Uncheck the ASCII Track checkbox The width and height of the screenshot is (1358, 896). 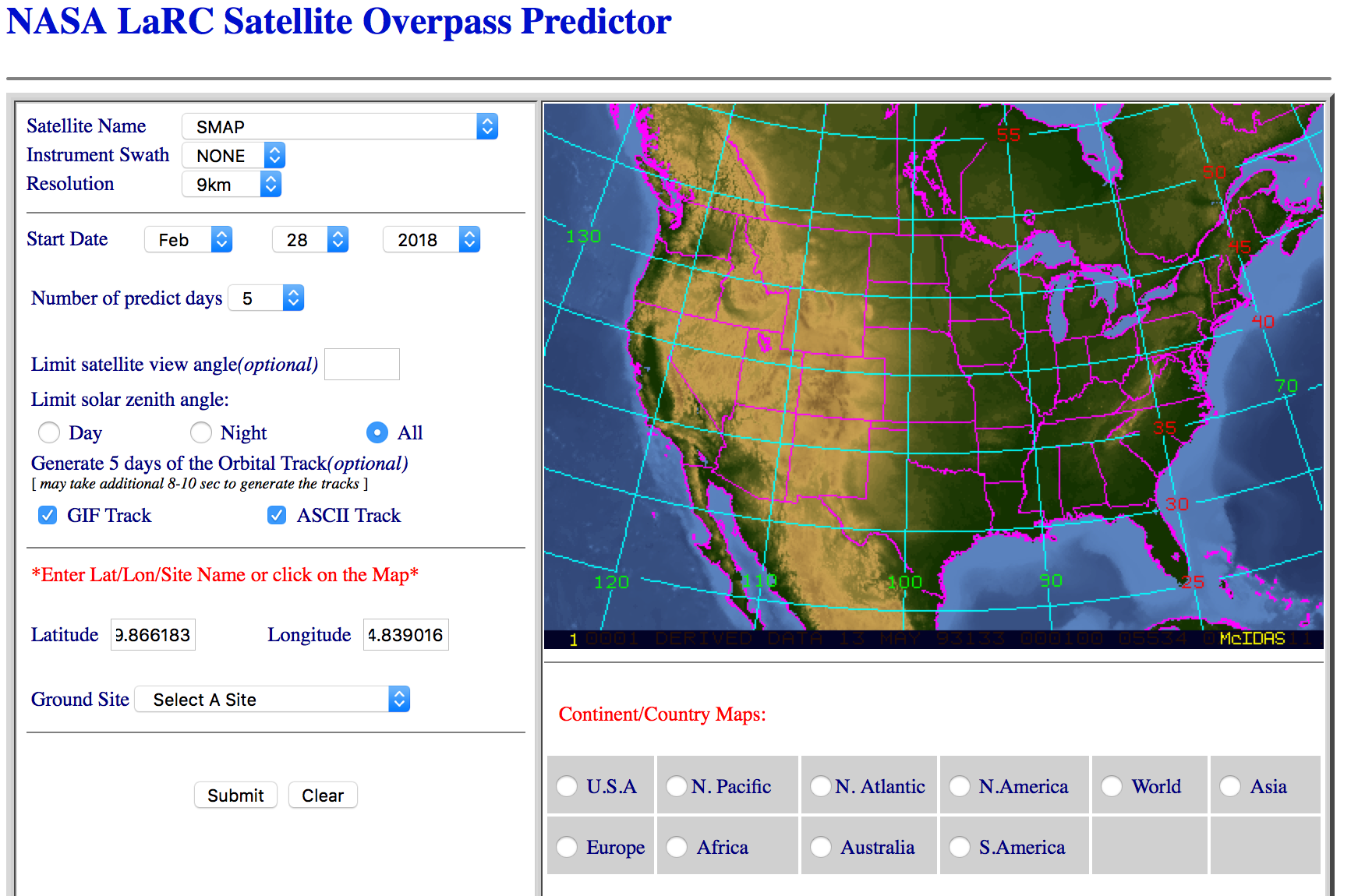pos(277,516)
